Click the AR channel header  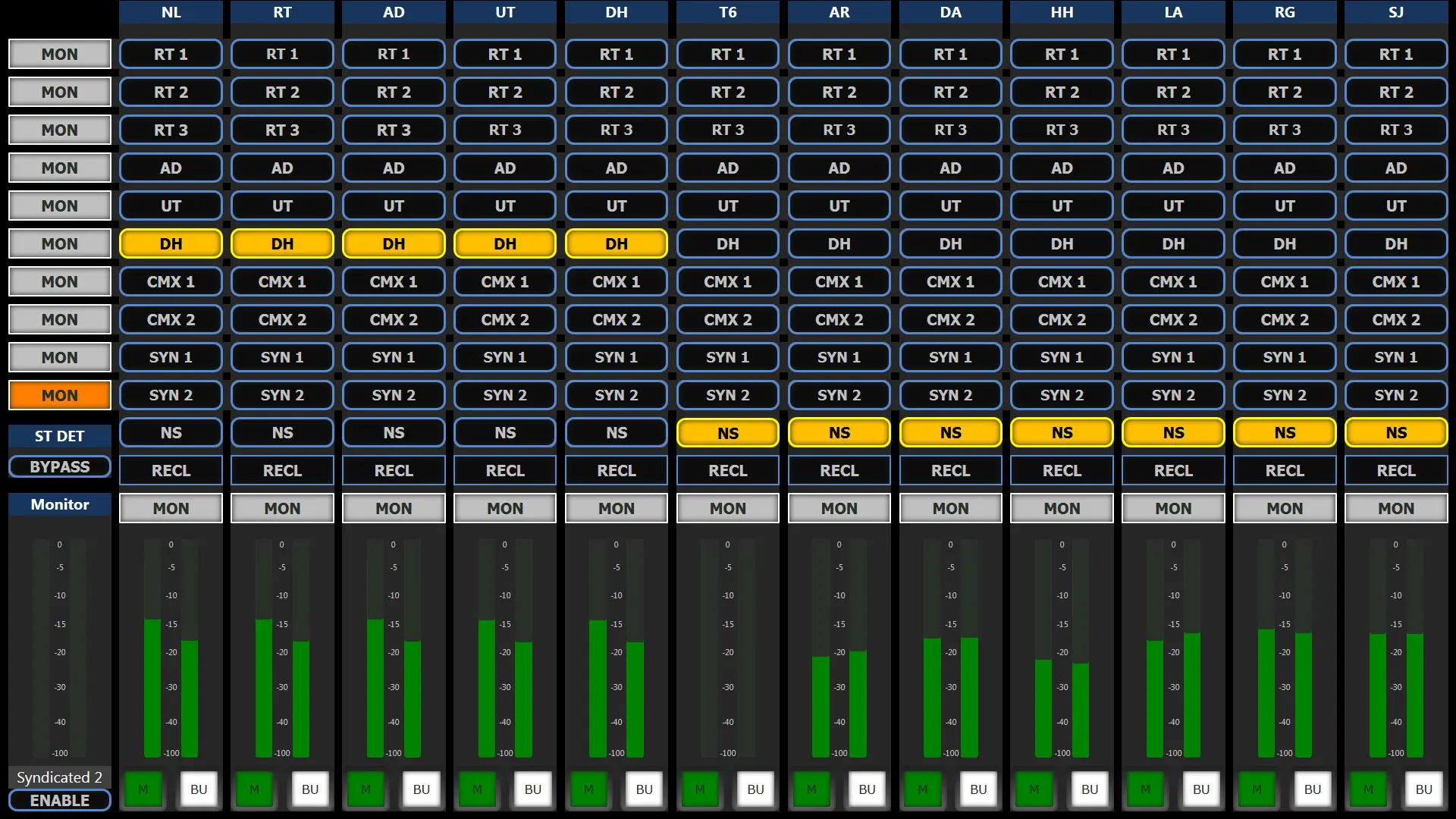click(x=839, y=12)
